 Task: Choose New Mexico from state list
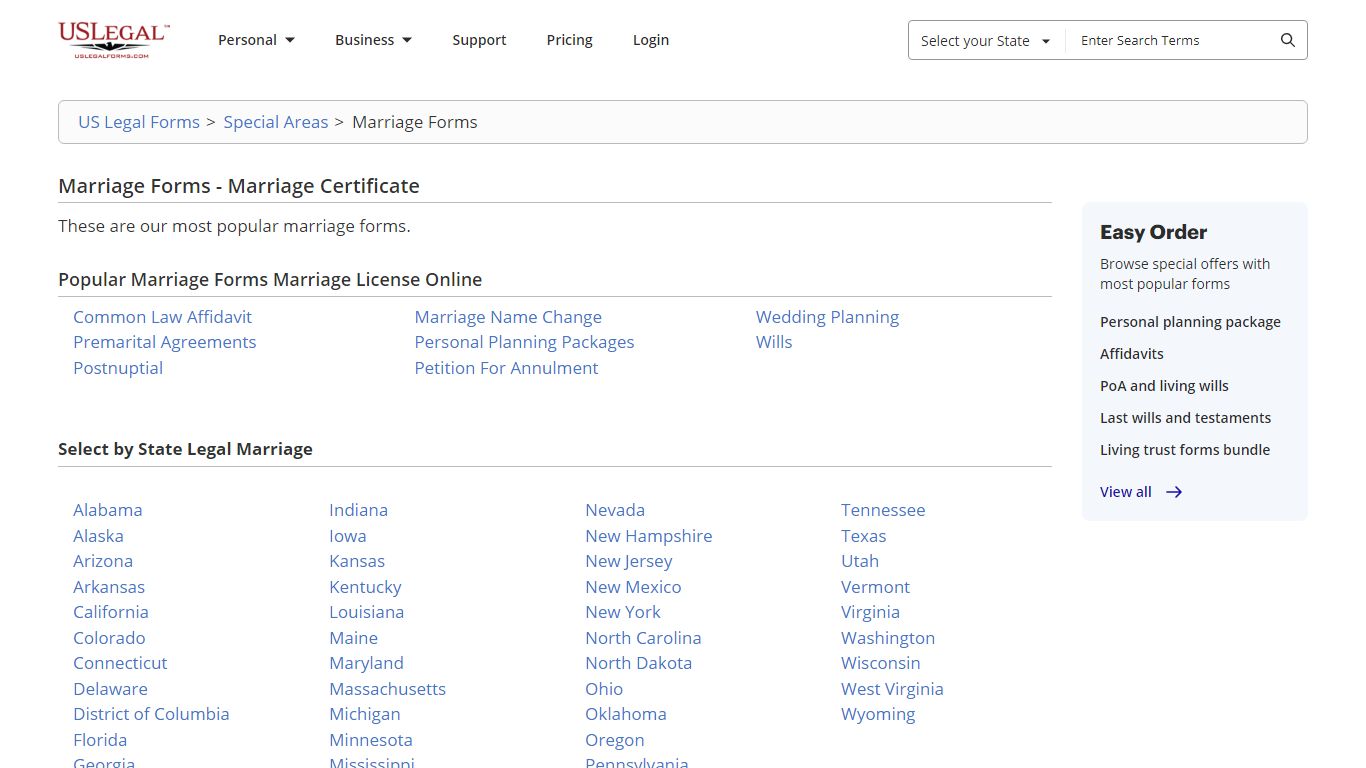(633, 587)
